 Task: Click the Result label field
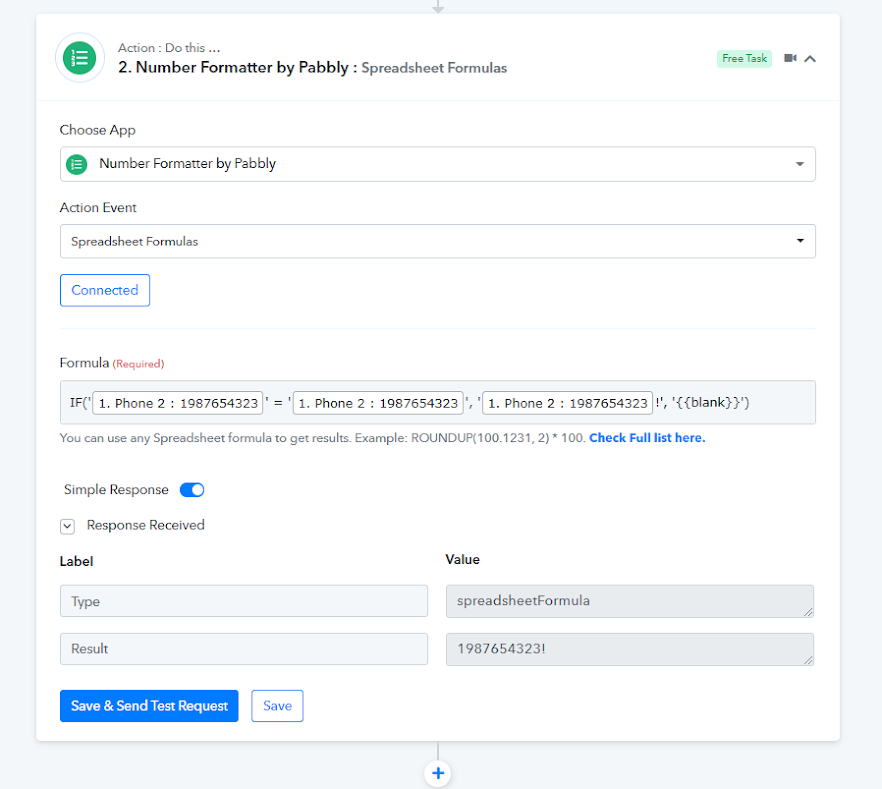(244, 649)
